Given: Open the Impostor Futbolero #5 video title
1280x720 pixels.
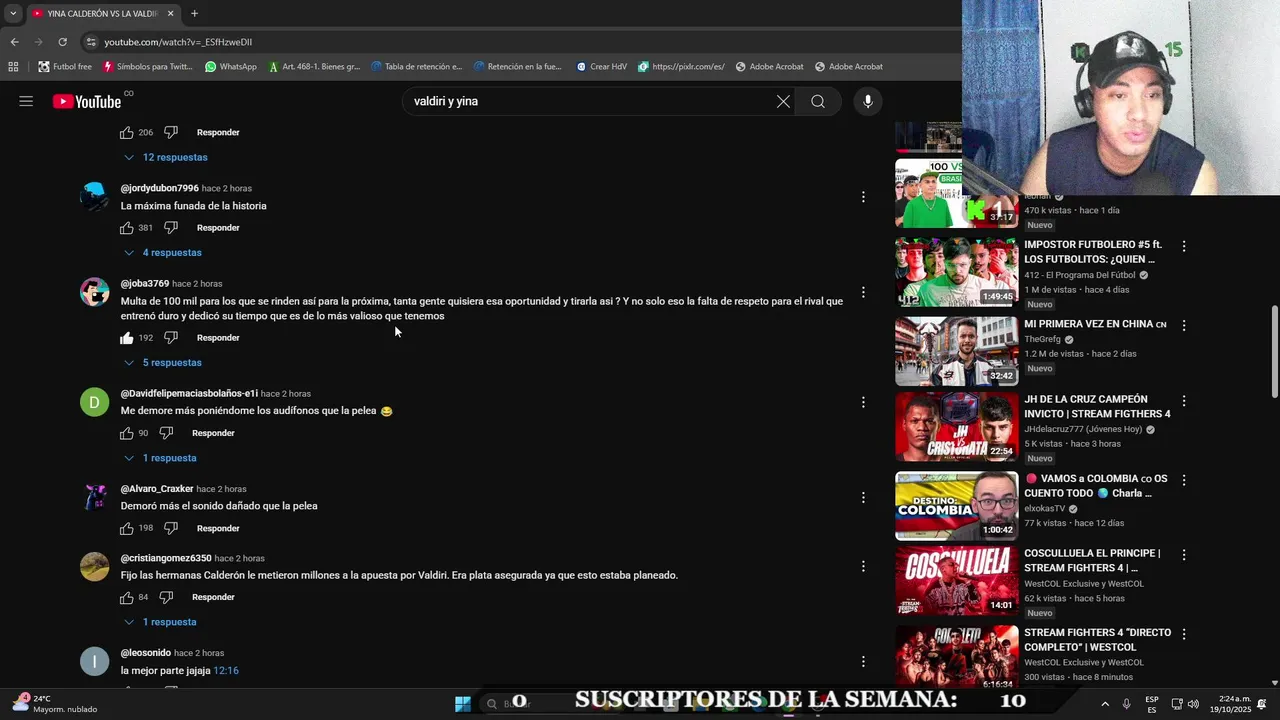Looking at the screenshot, I should tap(1094, 251).
